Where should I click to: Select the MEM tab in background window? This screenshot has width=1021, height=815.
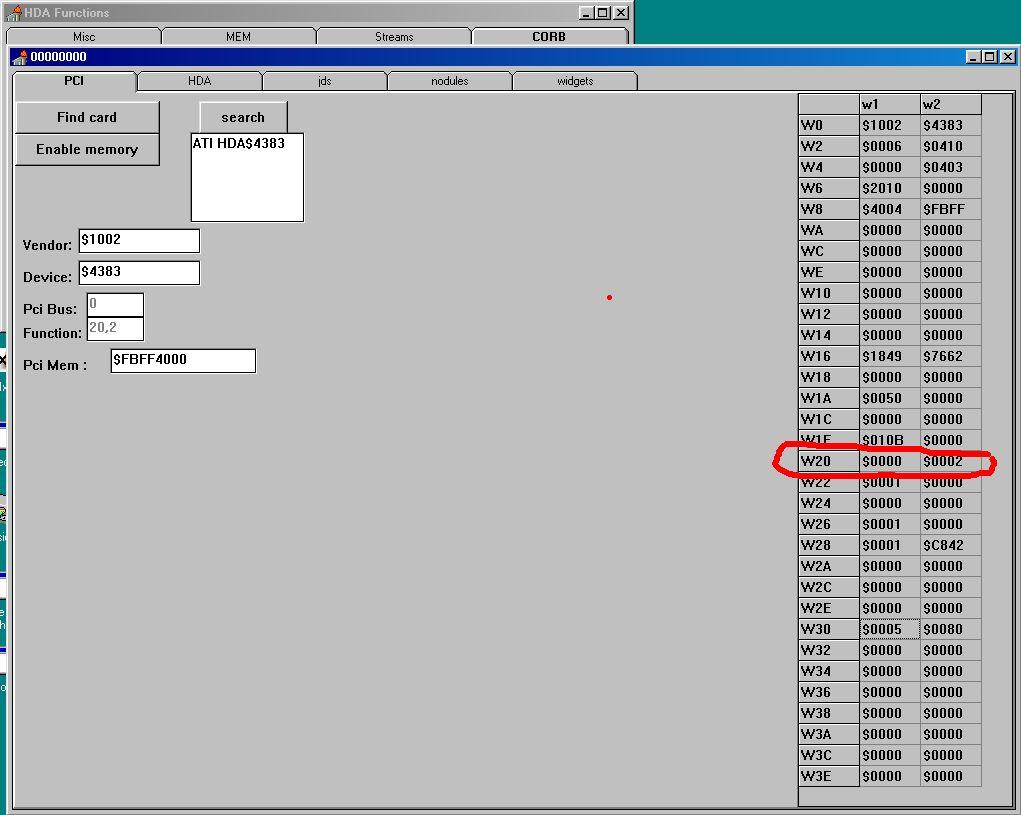238,37
